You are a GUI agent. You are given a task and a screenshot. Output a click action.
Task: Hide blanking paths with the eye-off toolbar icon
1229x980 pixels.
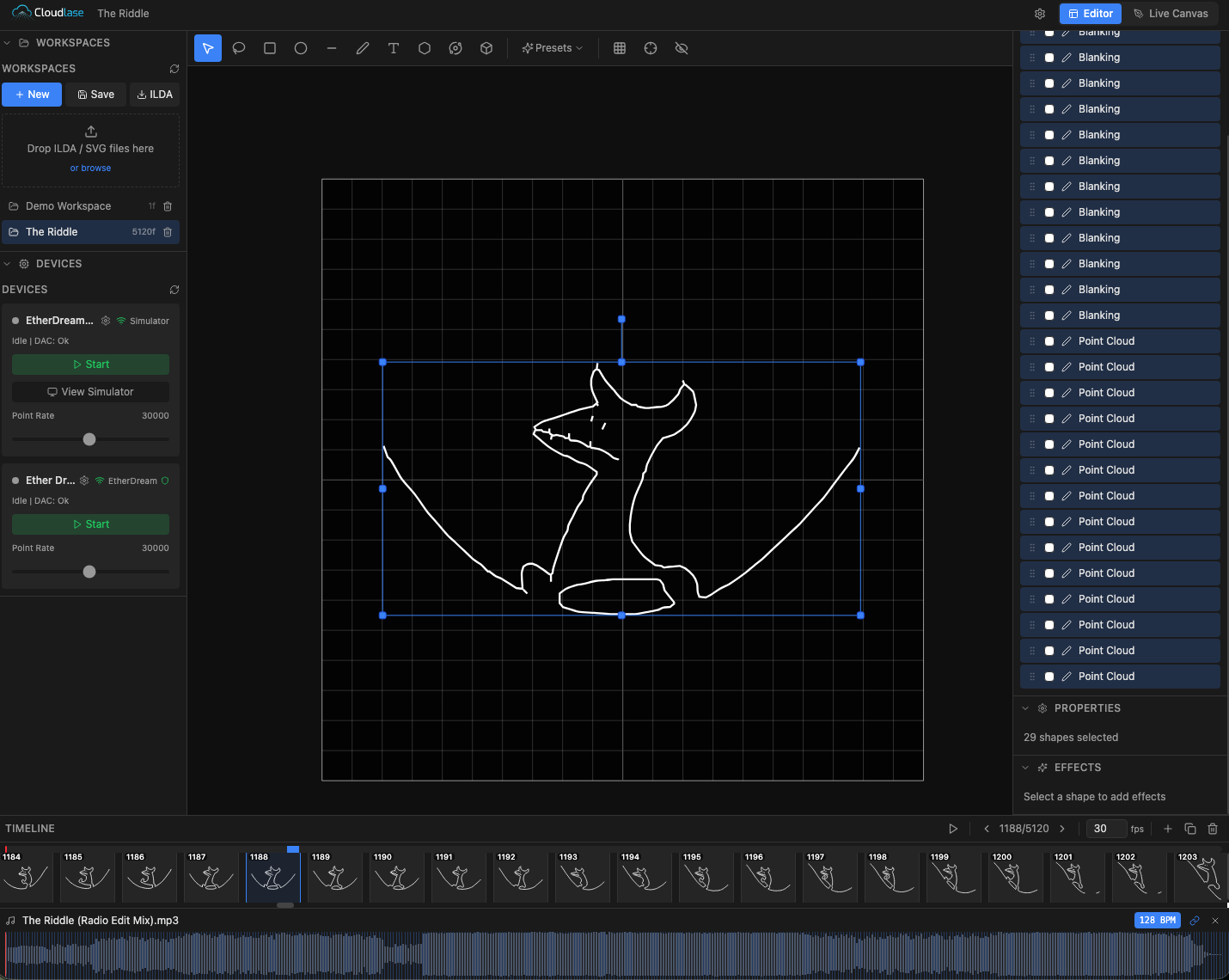(x=682, y=48)
